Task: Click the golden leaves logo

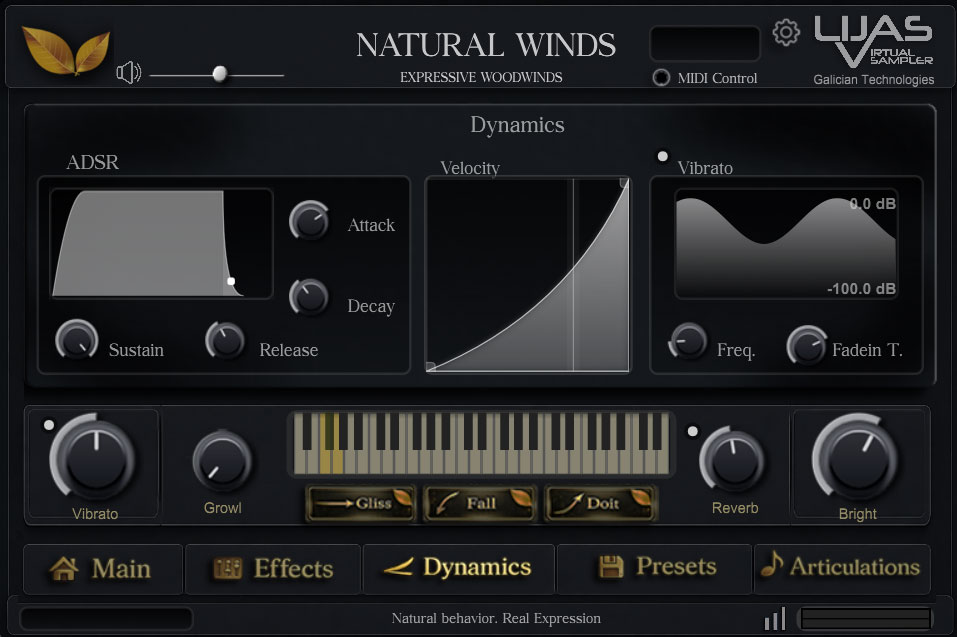Action: pos(65,51)
